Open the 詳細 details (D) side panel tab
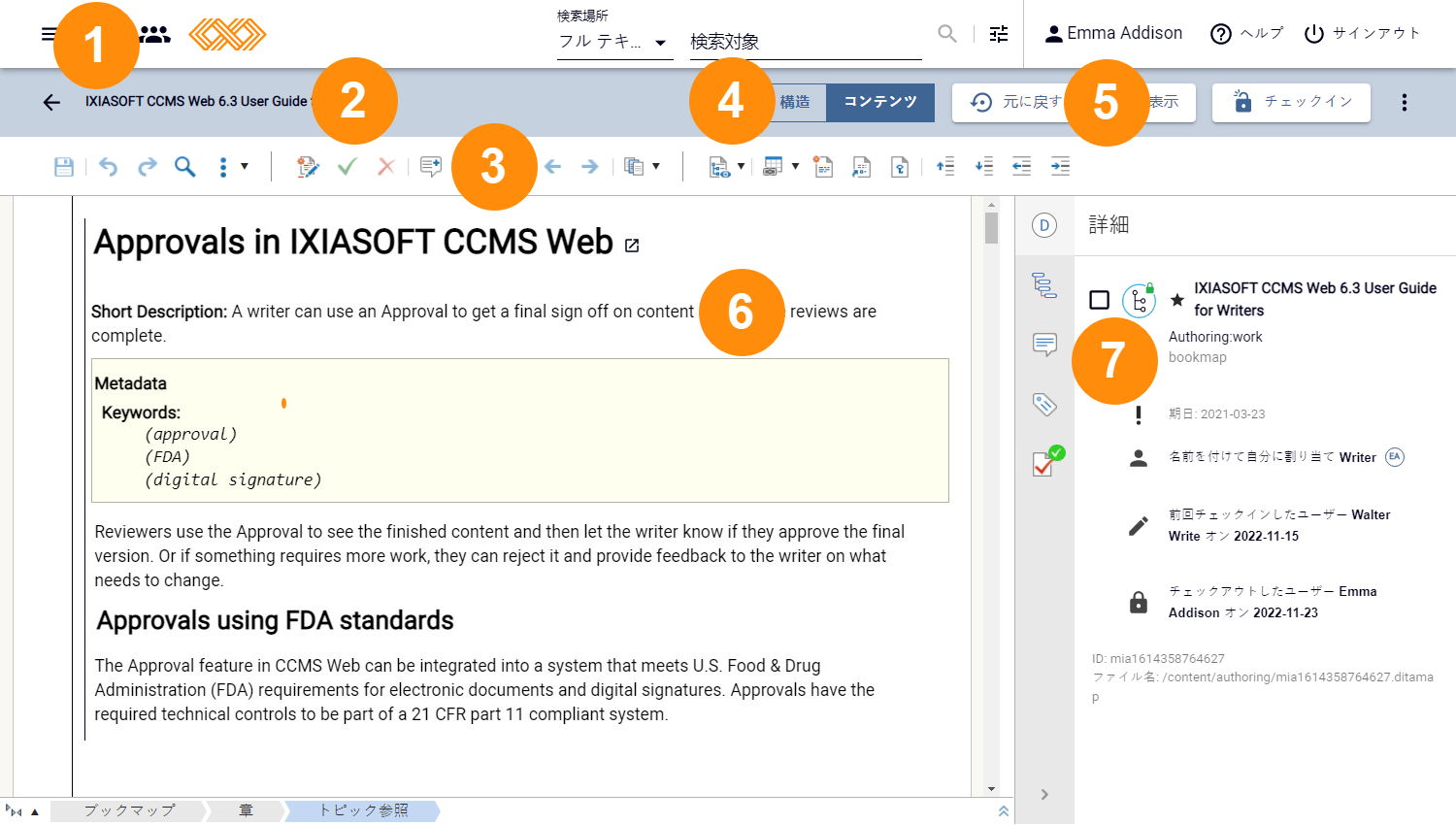1456x825 pixels. pyautogui.click(x=1044, y=225)
